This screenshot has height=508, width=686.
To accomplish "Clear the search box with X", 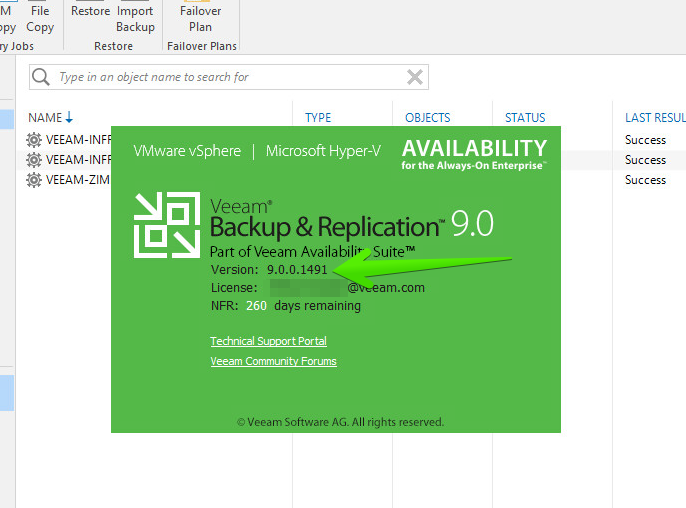I will point(414,77).
